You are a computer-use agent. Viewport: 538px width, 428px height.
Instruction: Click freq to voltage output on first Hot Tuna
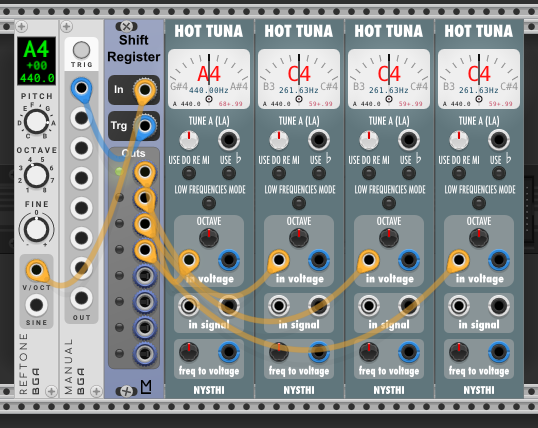pyautogui.click(x=229, y=352)
